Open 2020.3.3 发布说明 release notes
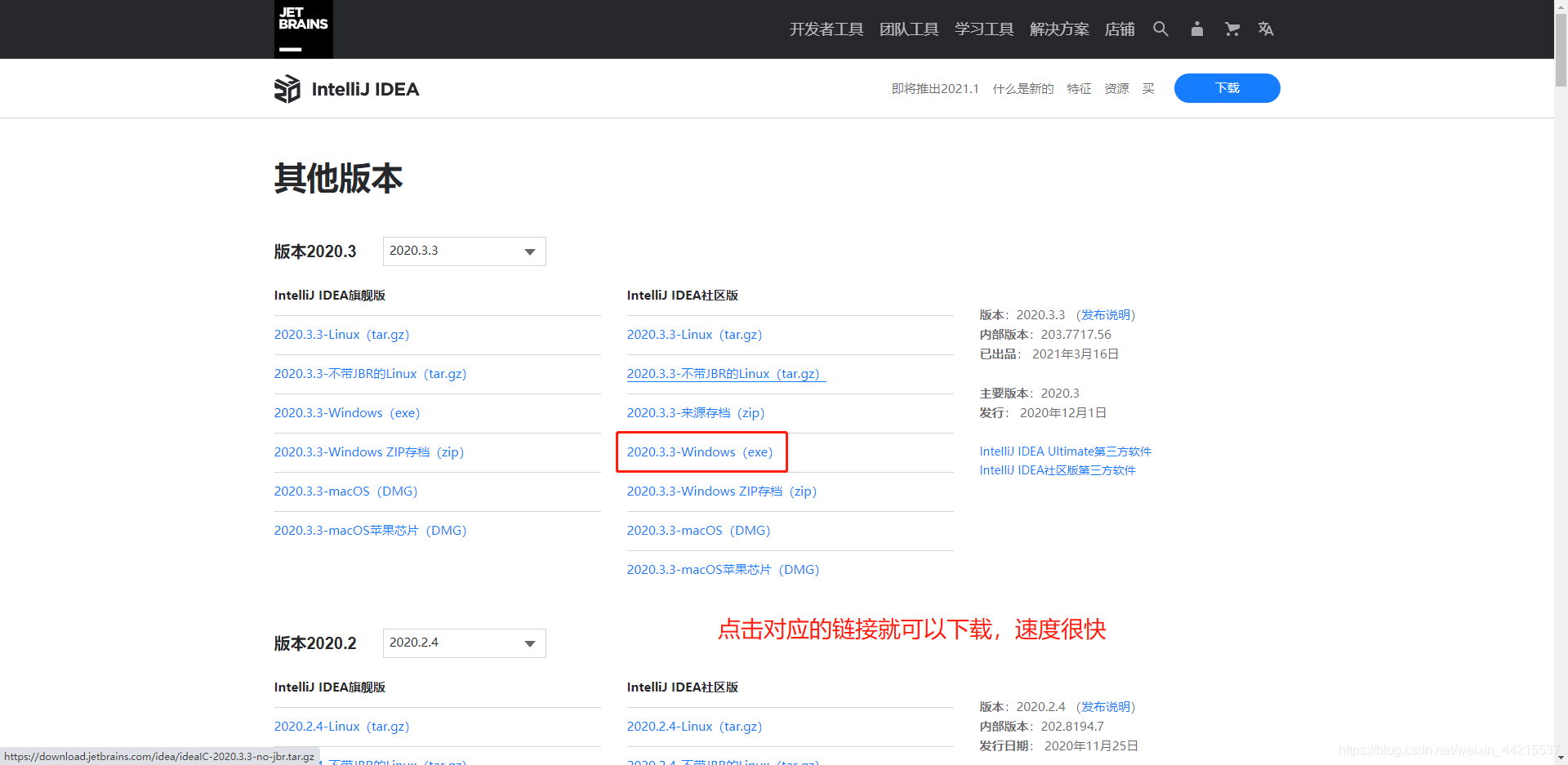Image resolution: width=1568 pixels, height=765 pixels. click(1106, 315)
